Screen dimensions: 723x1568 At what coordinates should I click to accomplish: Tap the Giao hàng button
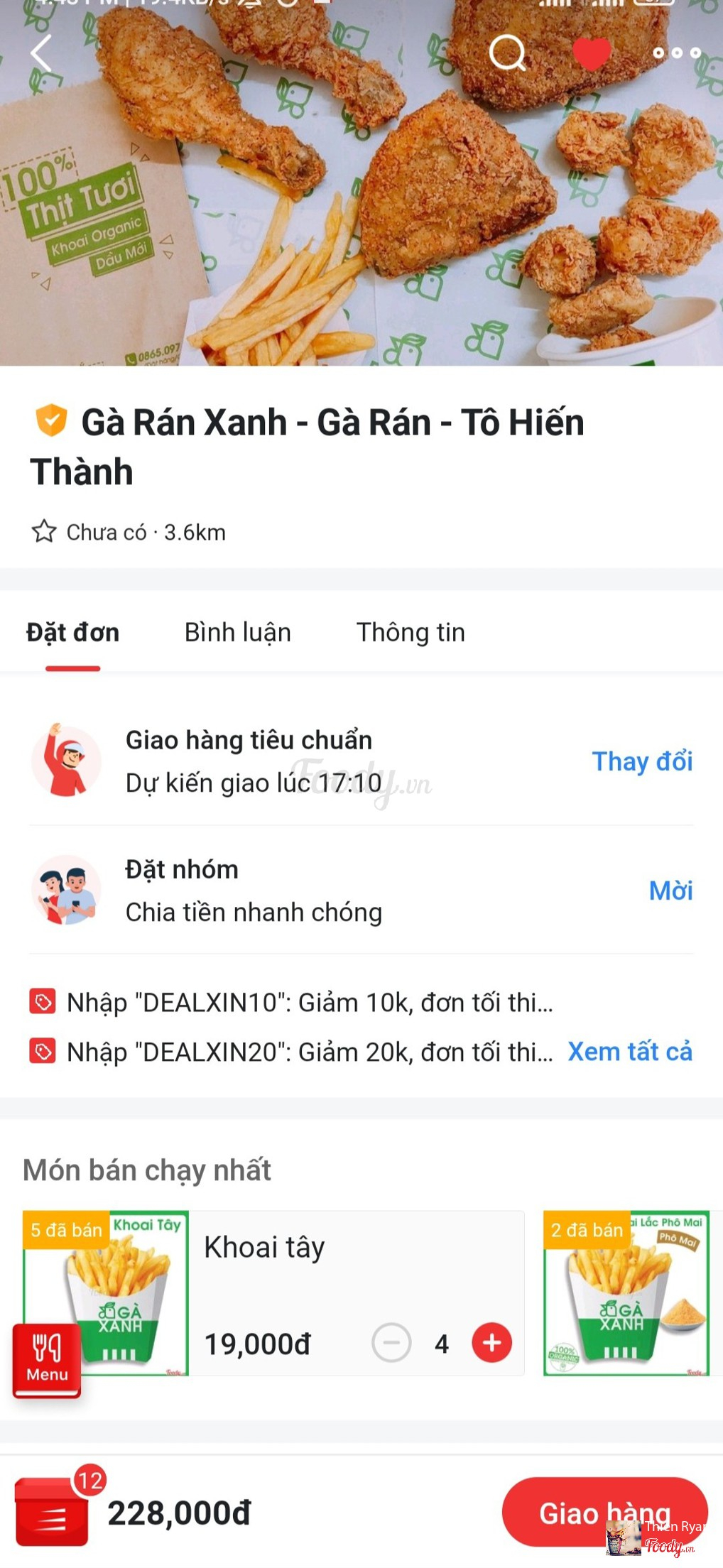tap(604, 1513)
